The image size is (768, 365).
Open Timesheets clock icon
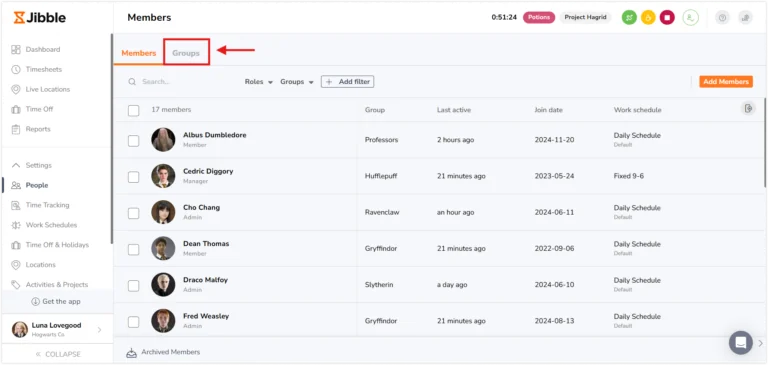tap(16, 70)
